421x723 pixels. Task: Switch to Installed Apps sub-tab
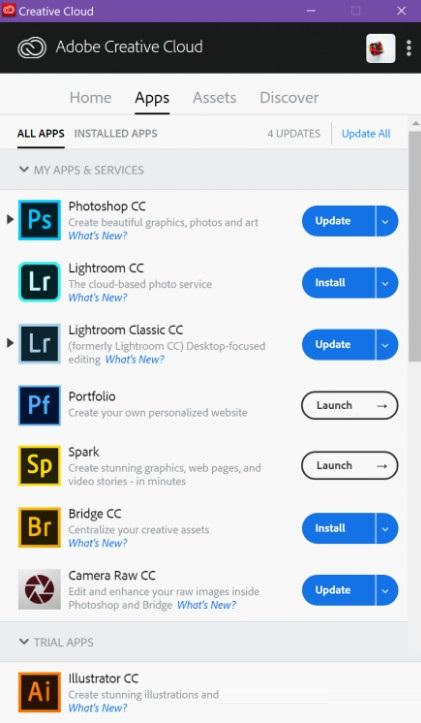tap(116, 134)
